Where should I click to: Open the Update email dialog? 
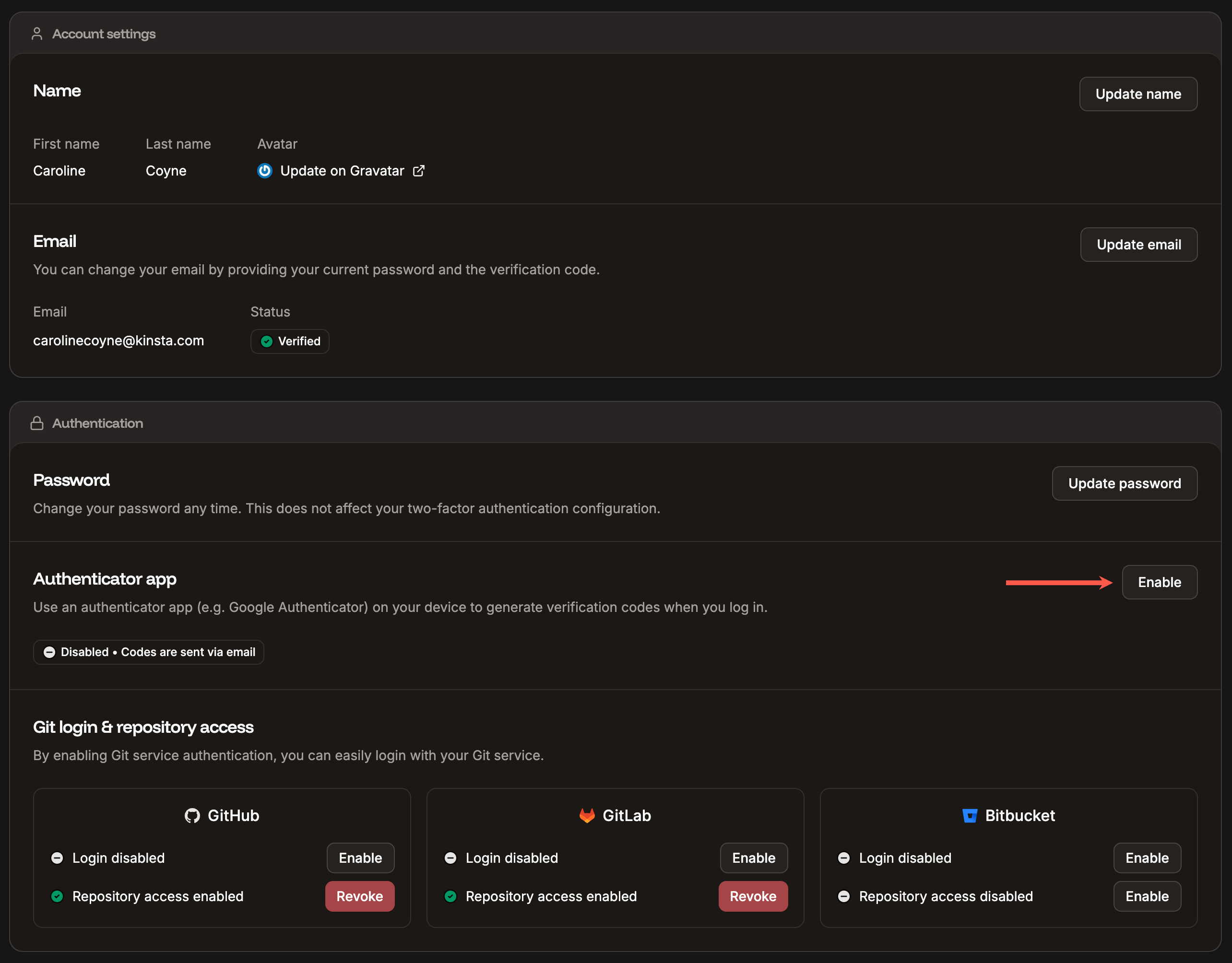1138,244
